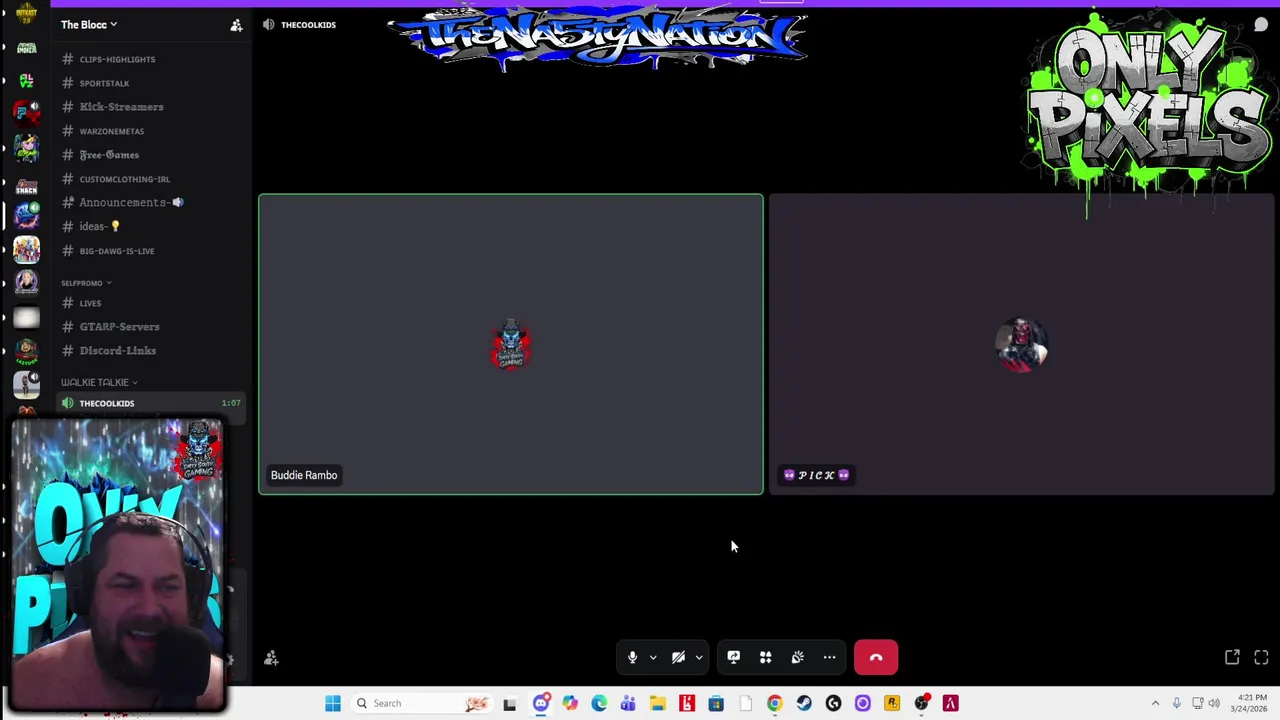Image resolution: width=1280 pixels, height=720 pixels.
Task: Open the SPORTSTALK channel
Action: tap(104, 83)
